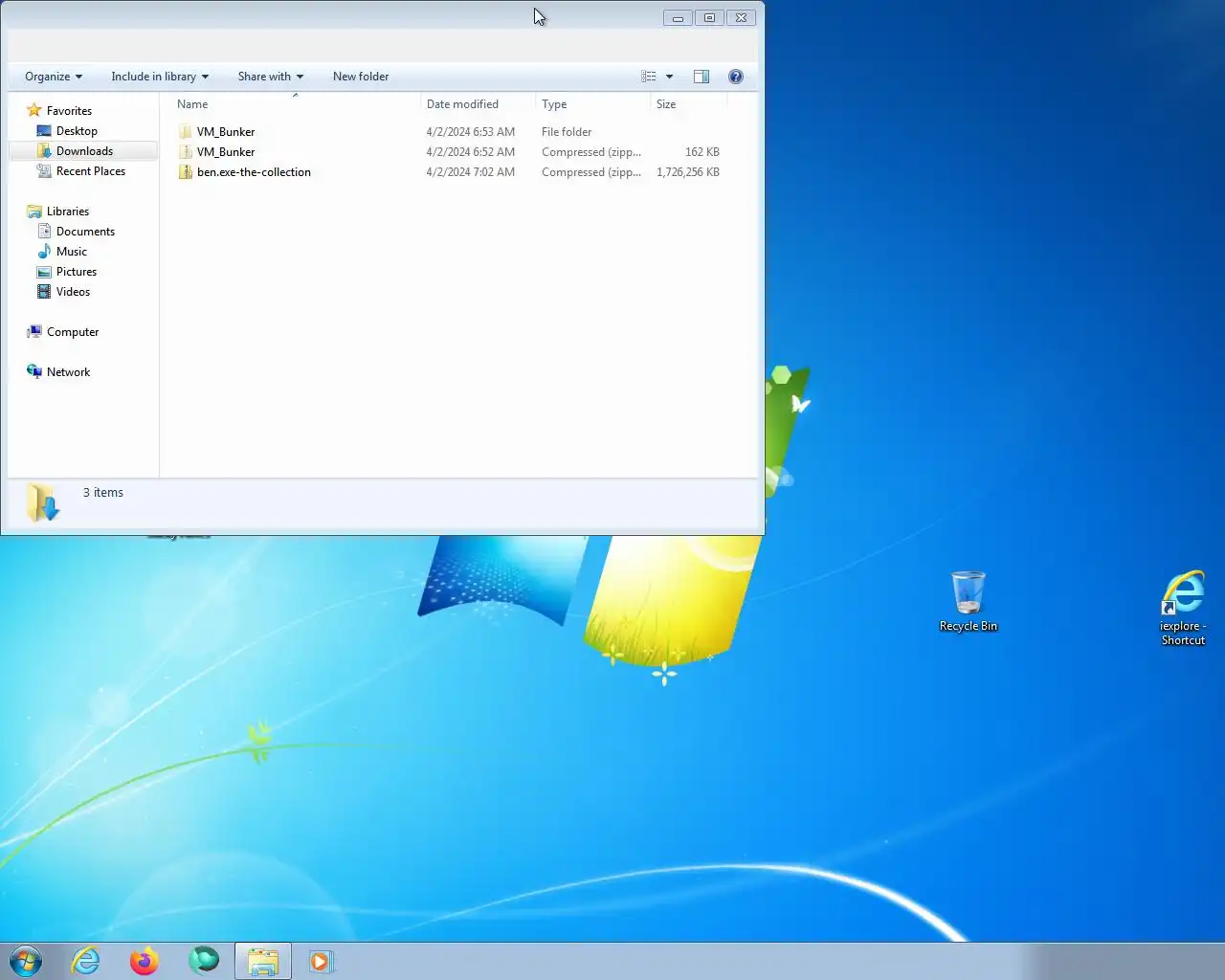Open the Pictures library
The height and width of the screenshot is (980, 1225).
point(77,272)
